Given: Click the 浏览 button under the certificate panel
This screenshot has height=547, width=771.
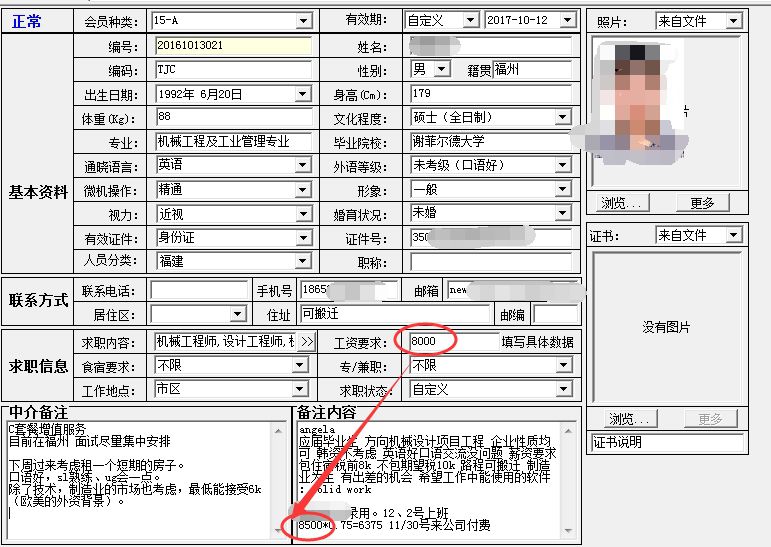Looking at the screenshot, I should click(629, 419).
